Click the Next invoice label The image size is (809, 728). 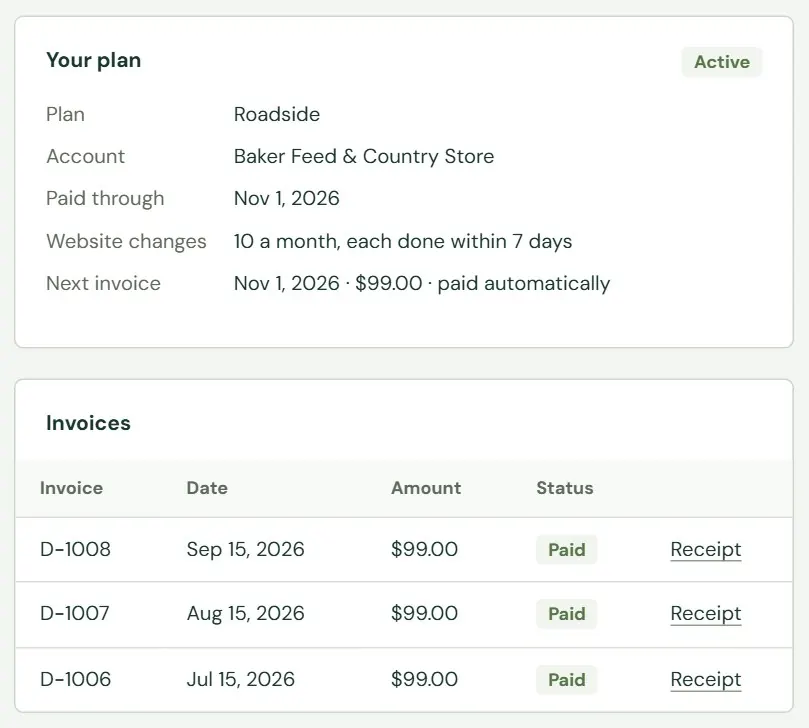[103, 284]
